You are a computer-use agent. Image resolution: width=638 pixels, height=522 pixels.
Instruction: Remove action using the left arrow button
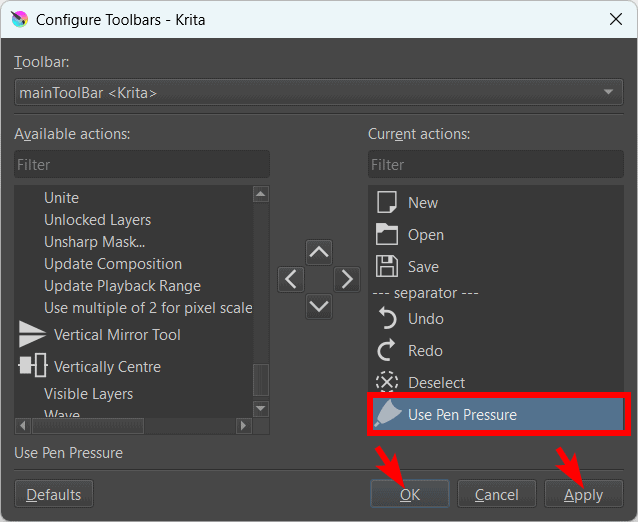[x=291, y=280]
